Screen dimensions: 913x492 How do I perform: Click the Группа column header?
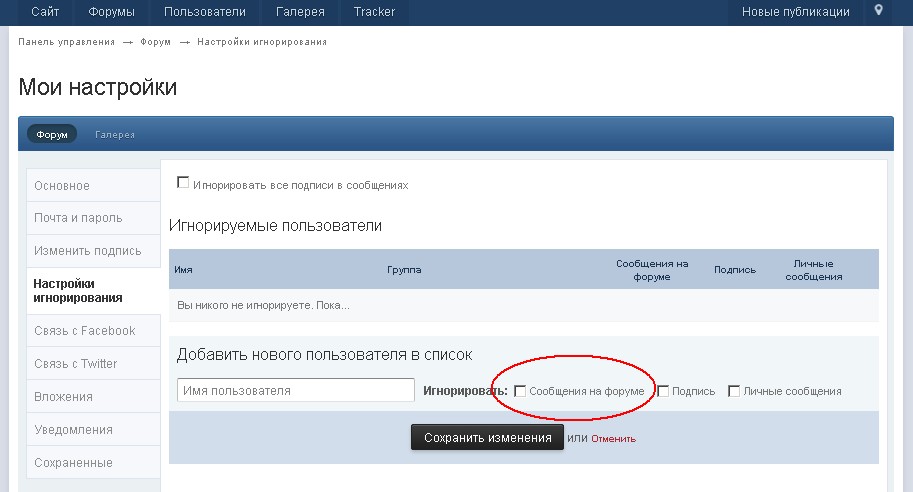[404, 270]
